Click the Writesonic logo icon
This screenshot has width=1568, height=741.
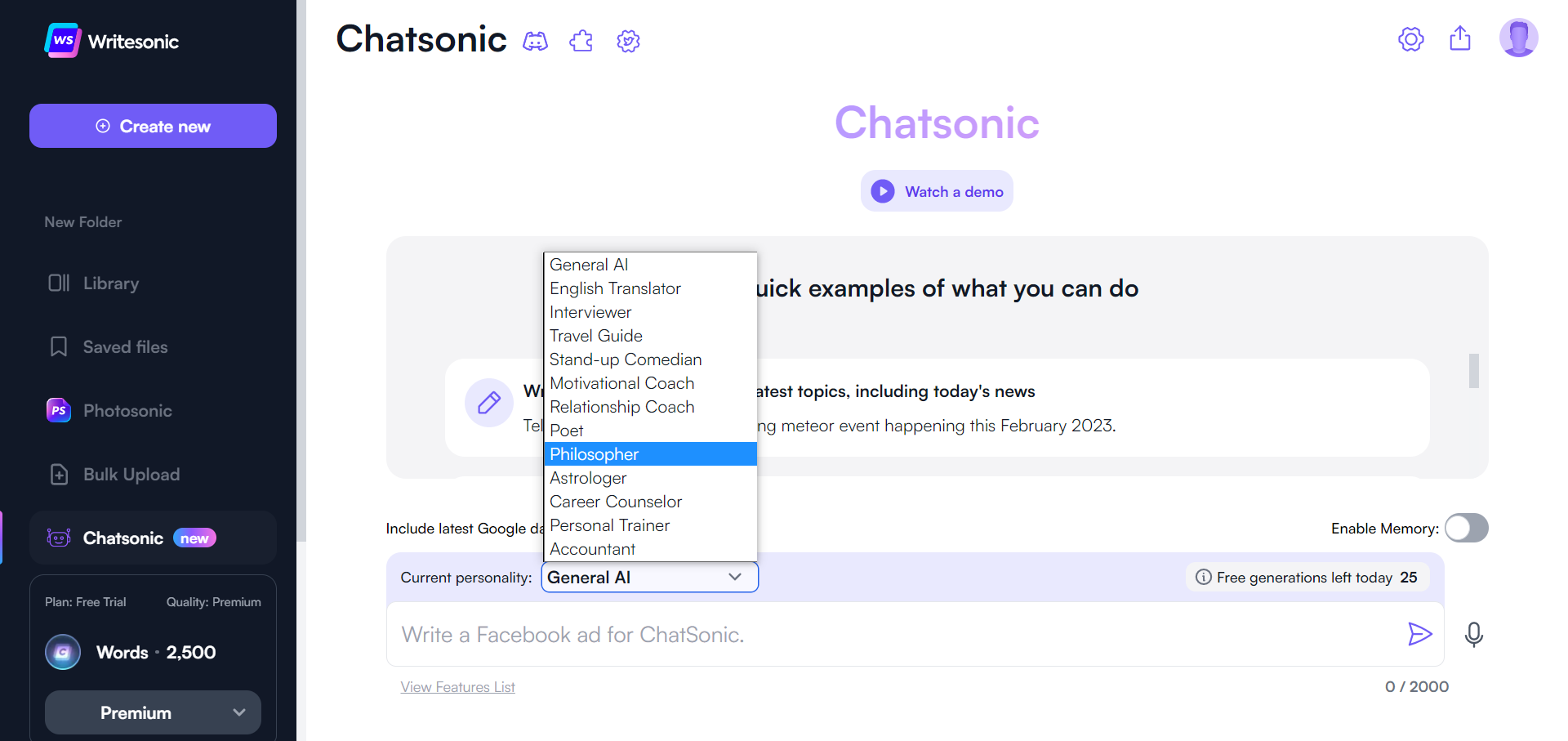[63, 41]
